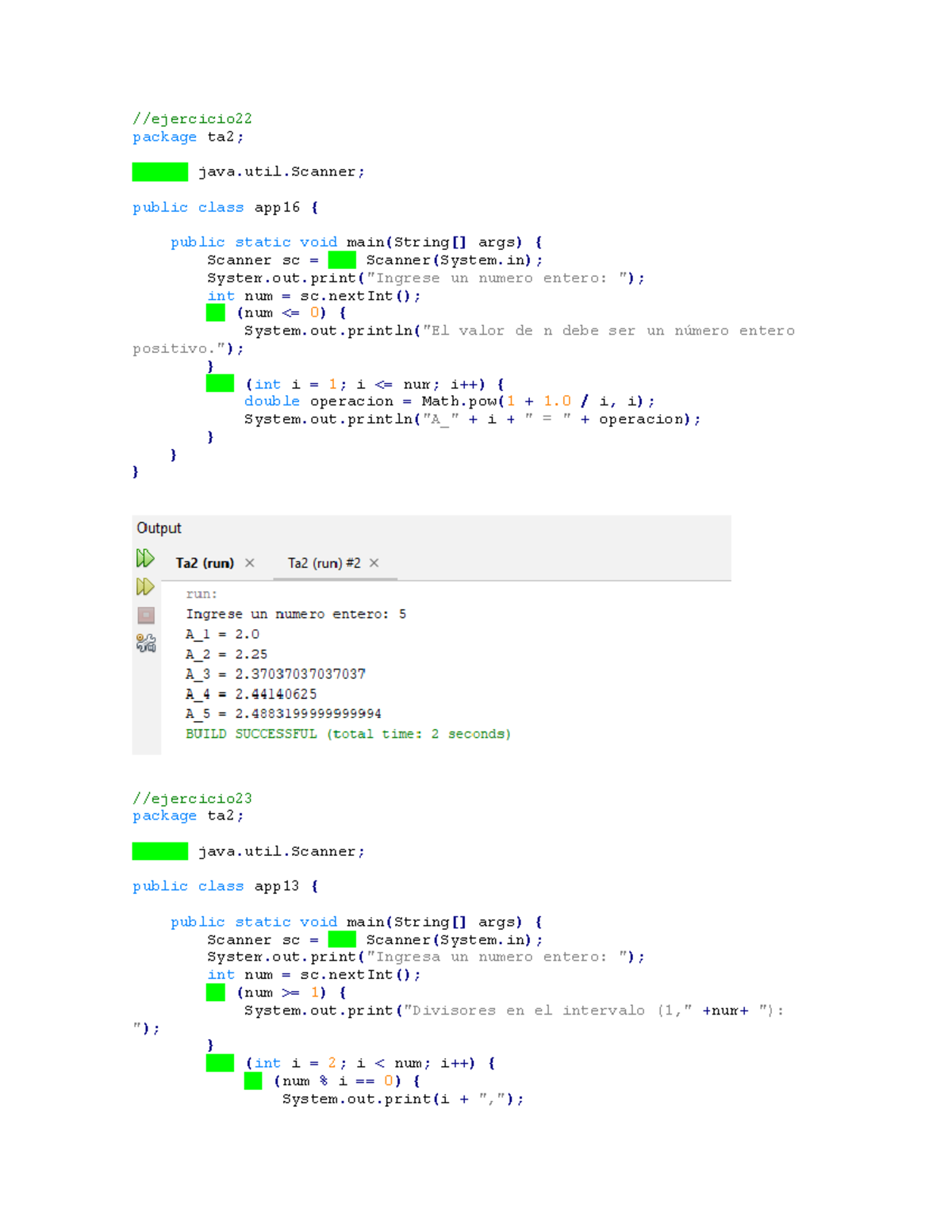Click the Ingrese un numero entero: 5 output line
The image size is (952, 1232).
pyautogui.click(x=295, y=613)
